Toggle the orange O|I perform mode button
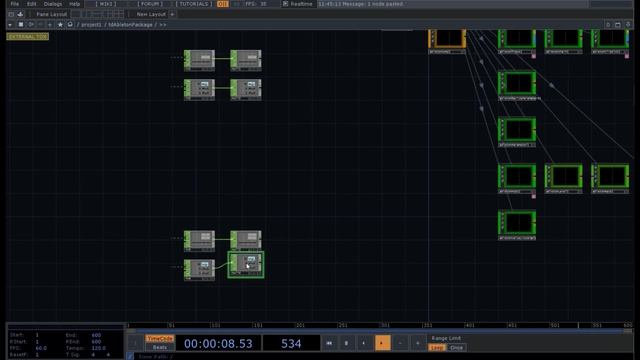The image size is (640, 360). click(222, 4)
